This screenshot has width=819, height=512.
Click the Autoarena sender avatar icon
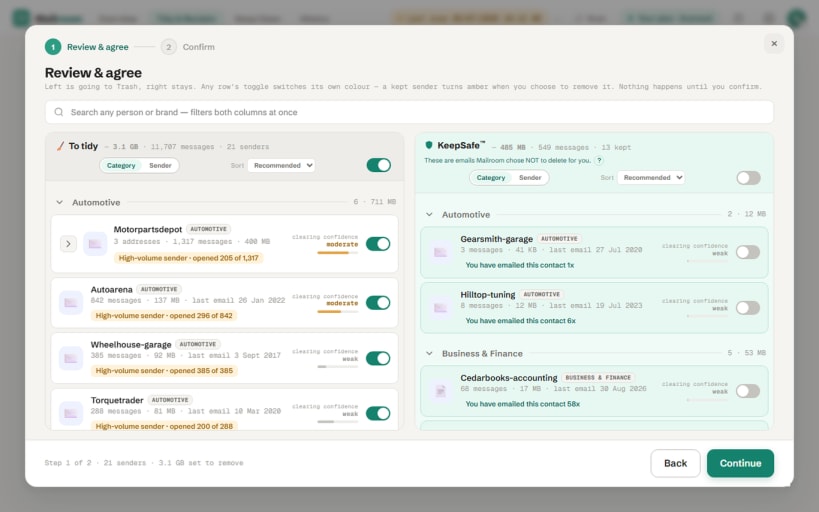pos(71,303)
